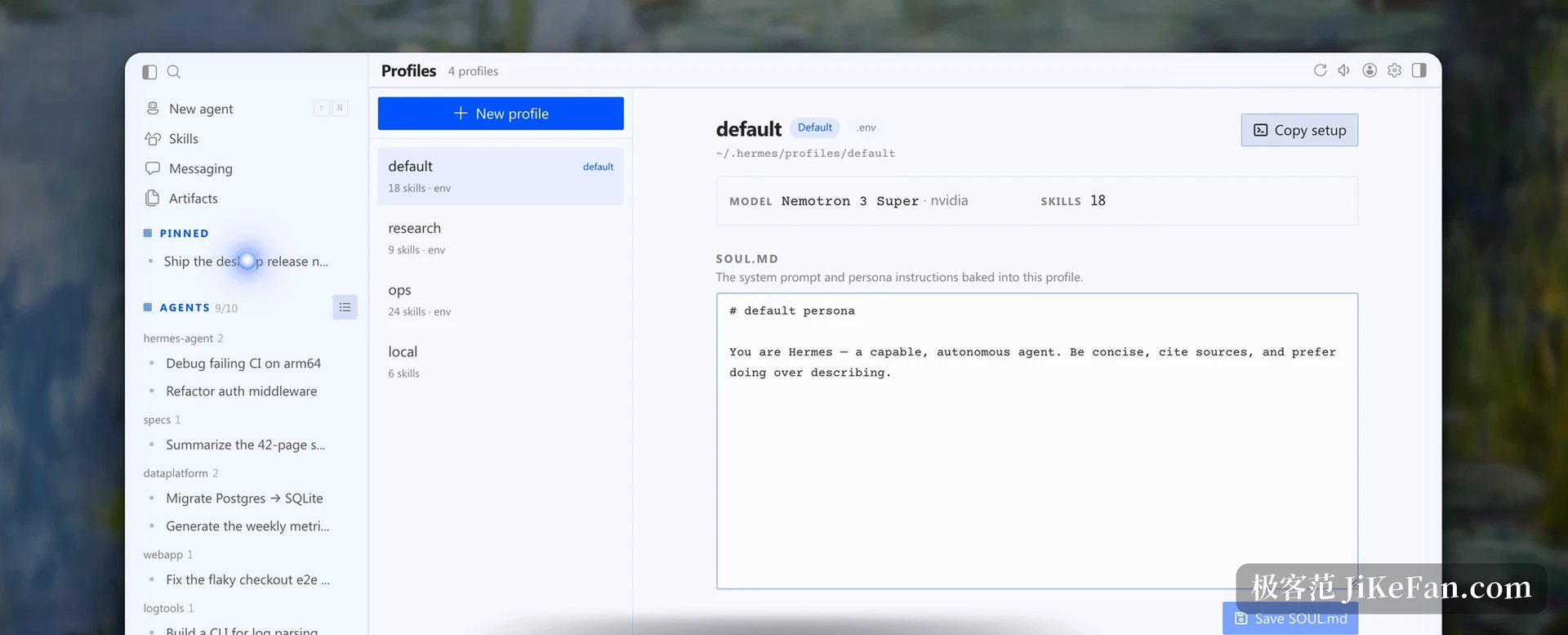
Task: Select the default profile row
Action: coord(501,176)
